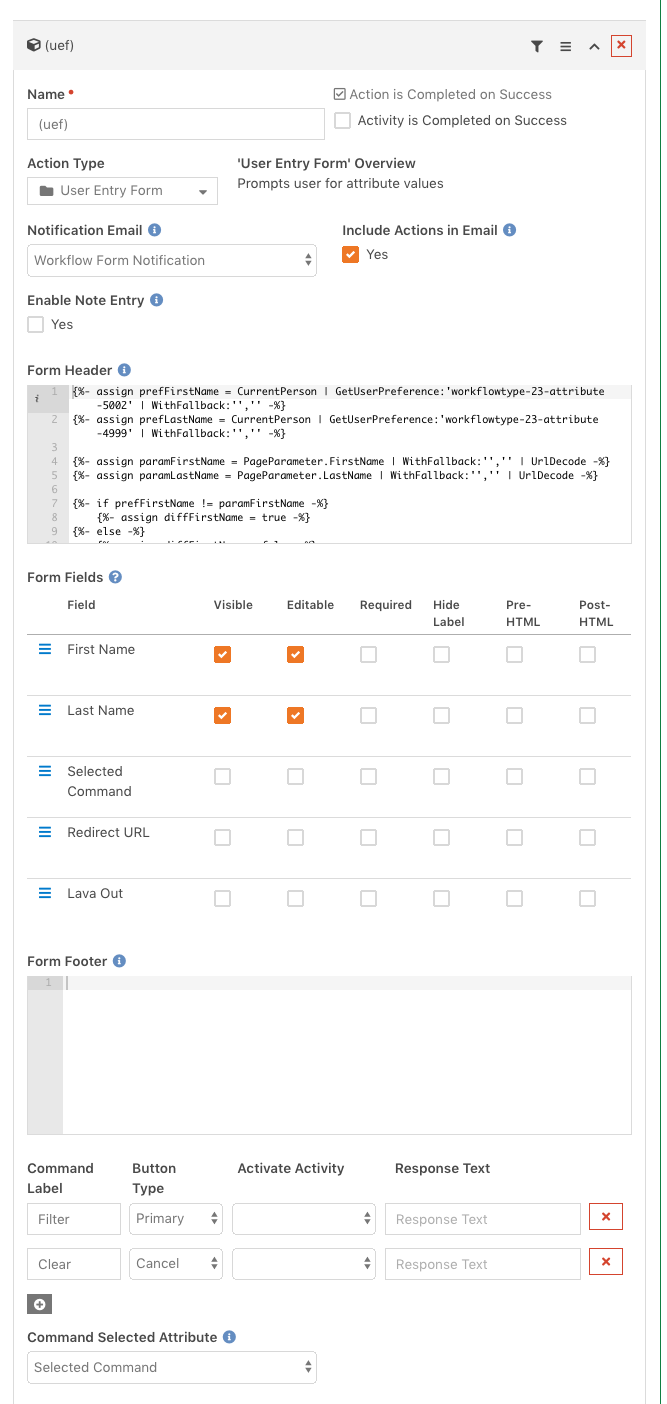The width and height of the screenshot is (667, 1404).
Task: Show Enable Note Entry info icon
Action: tap(156, 300)
